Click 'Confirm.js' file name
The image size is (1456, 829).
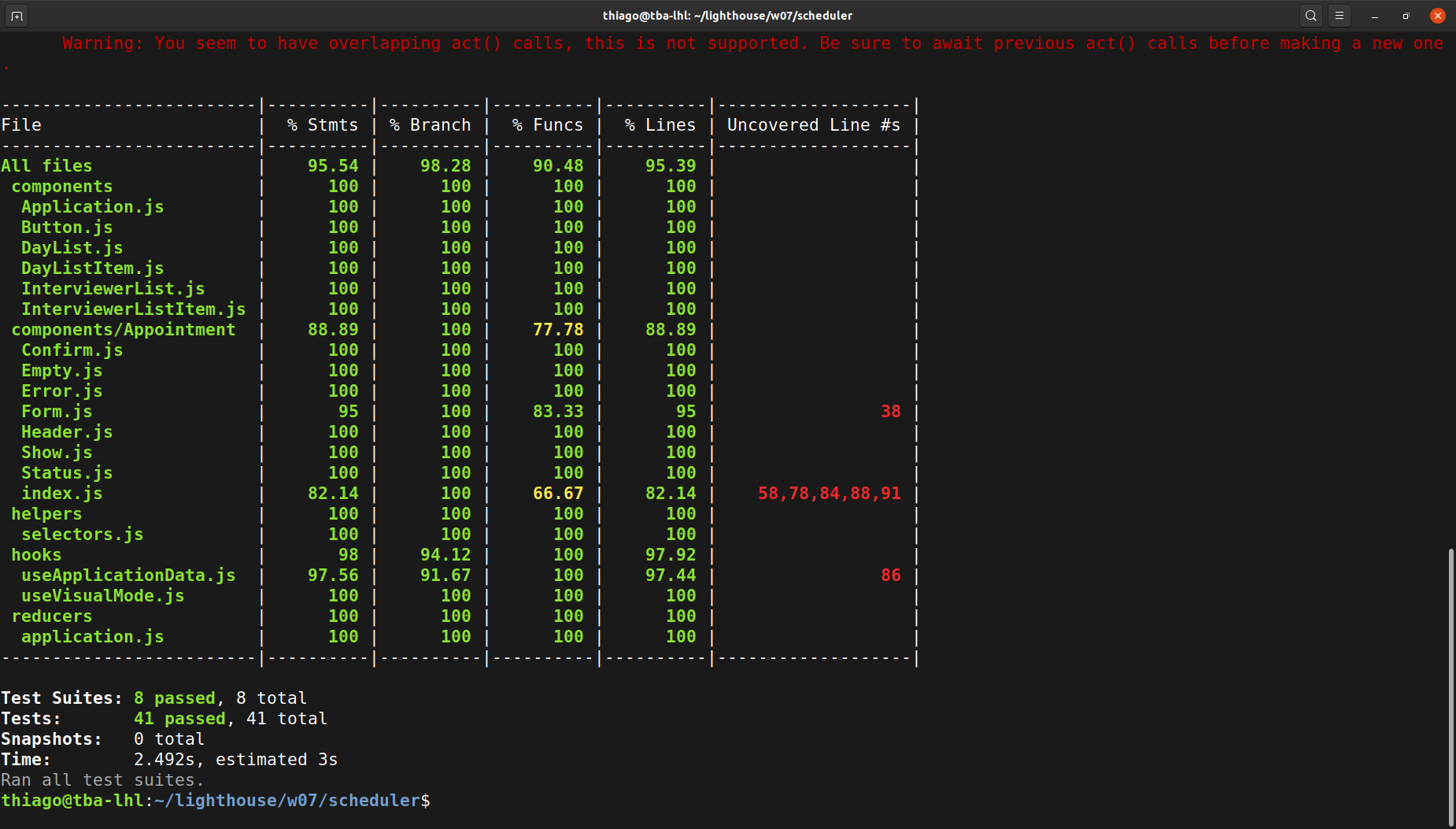pyautogui.click(x=72, y=350)
